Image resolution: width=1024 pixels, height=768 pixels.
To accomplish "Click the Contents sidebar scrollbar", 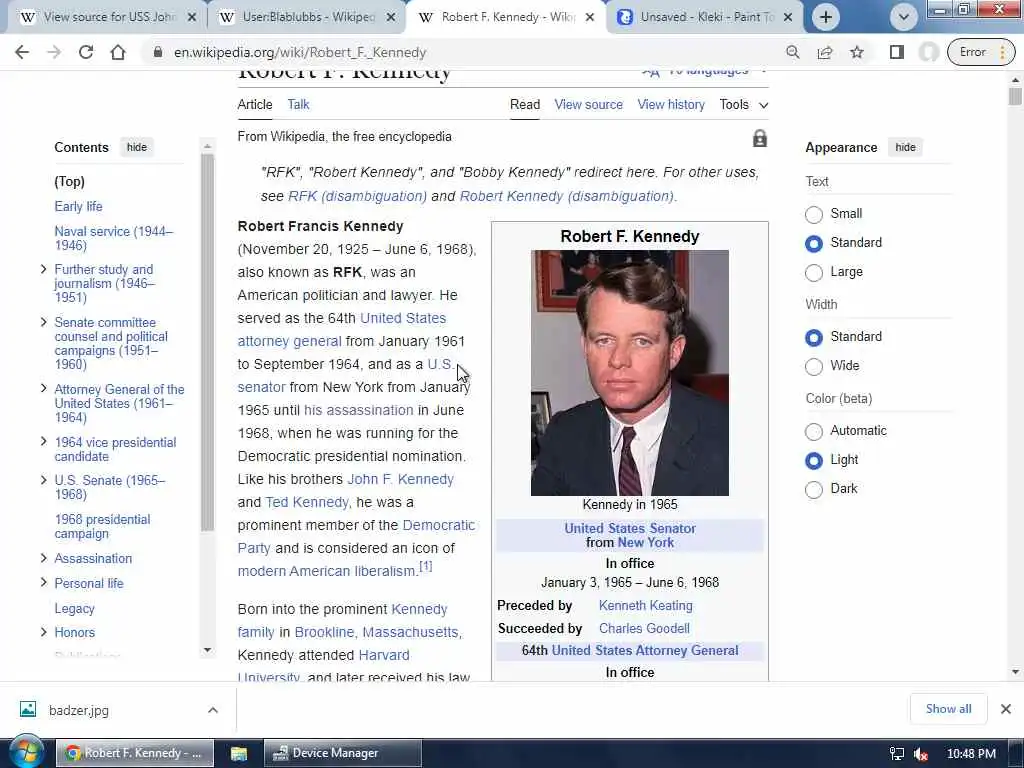I will click(x=208, y=343).
